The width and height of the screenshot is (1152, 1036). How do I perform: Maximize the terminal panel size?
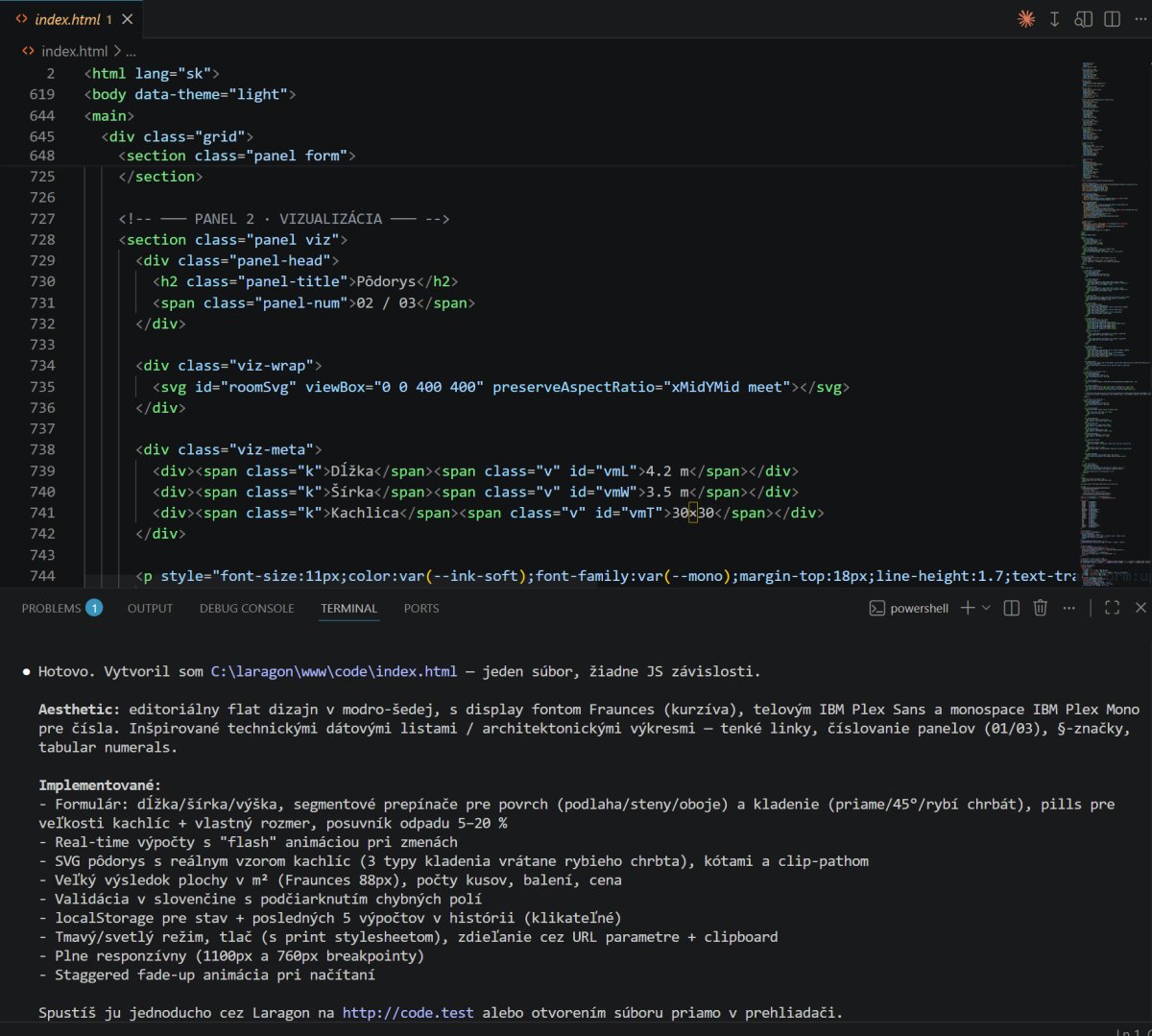1112,608
